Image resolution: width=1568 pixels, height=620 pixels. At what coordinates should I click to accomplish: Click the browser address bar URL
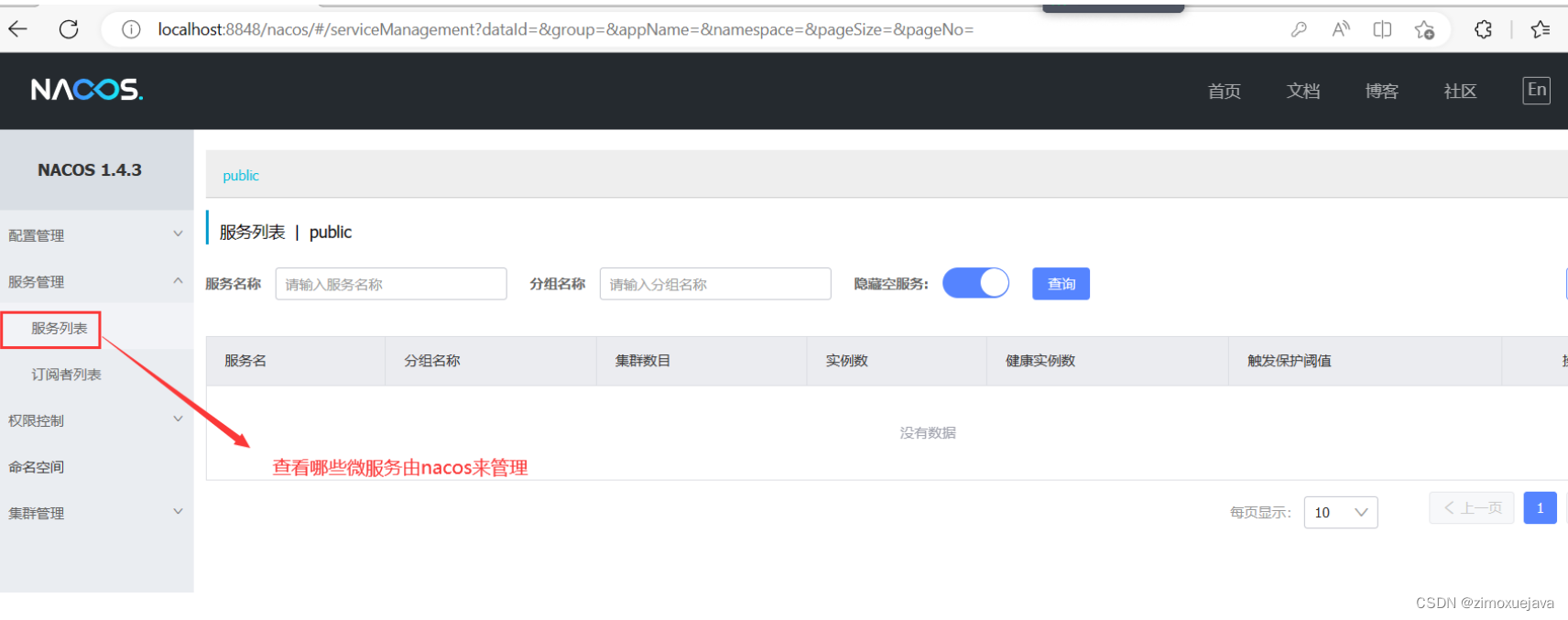[x=565, y=29]
